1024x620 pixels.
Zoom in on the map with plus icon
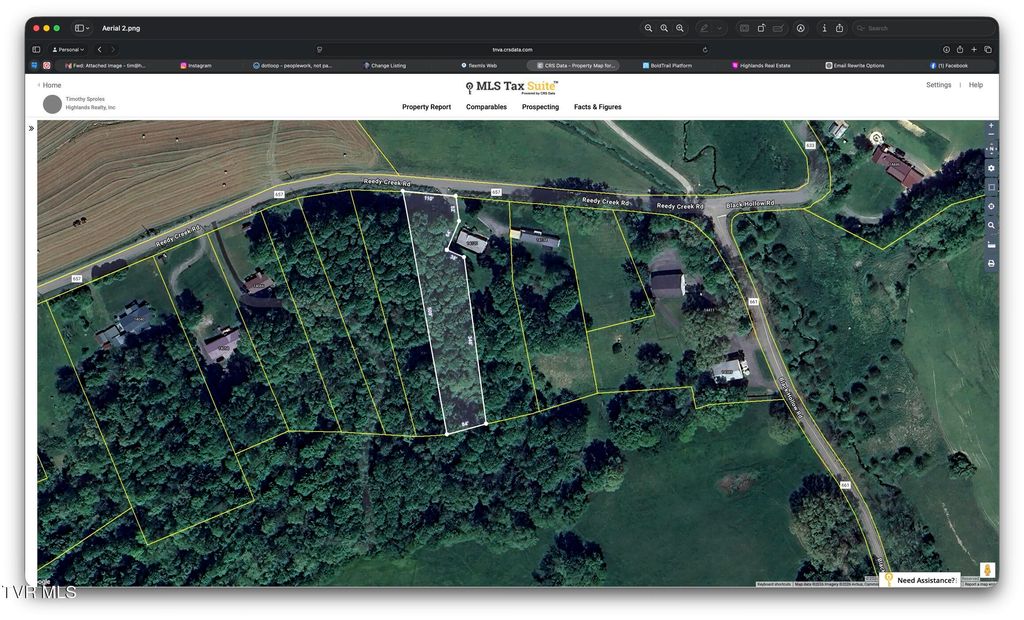coord(990,125)
